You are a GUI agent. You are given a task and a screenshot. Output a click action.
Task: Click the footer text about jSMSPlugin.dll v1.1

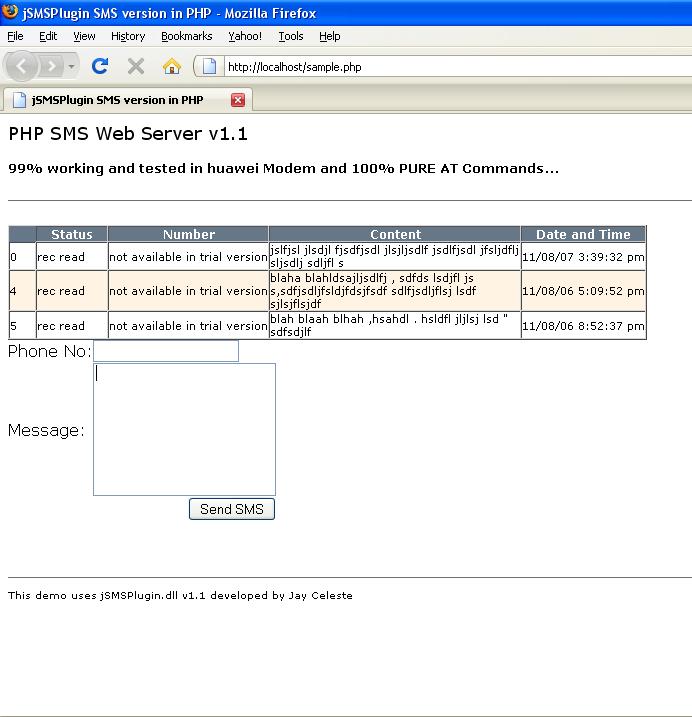pos(180,595)
